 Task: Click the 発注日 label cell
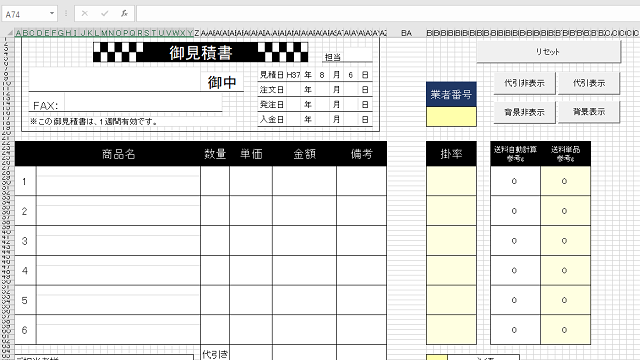coord(271,104)
